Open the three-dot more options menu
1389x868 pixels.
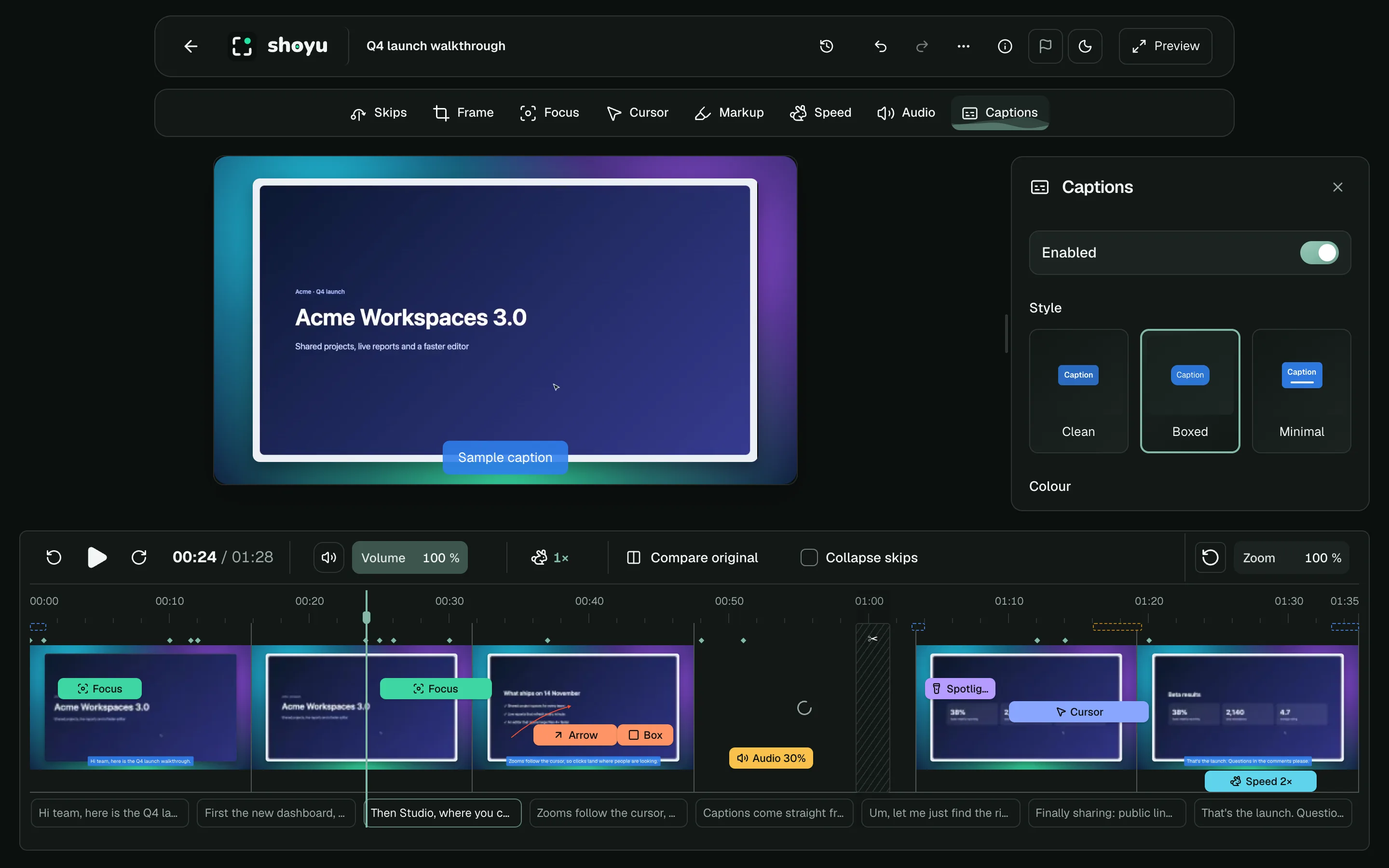(x=963, y=46)
